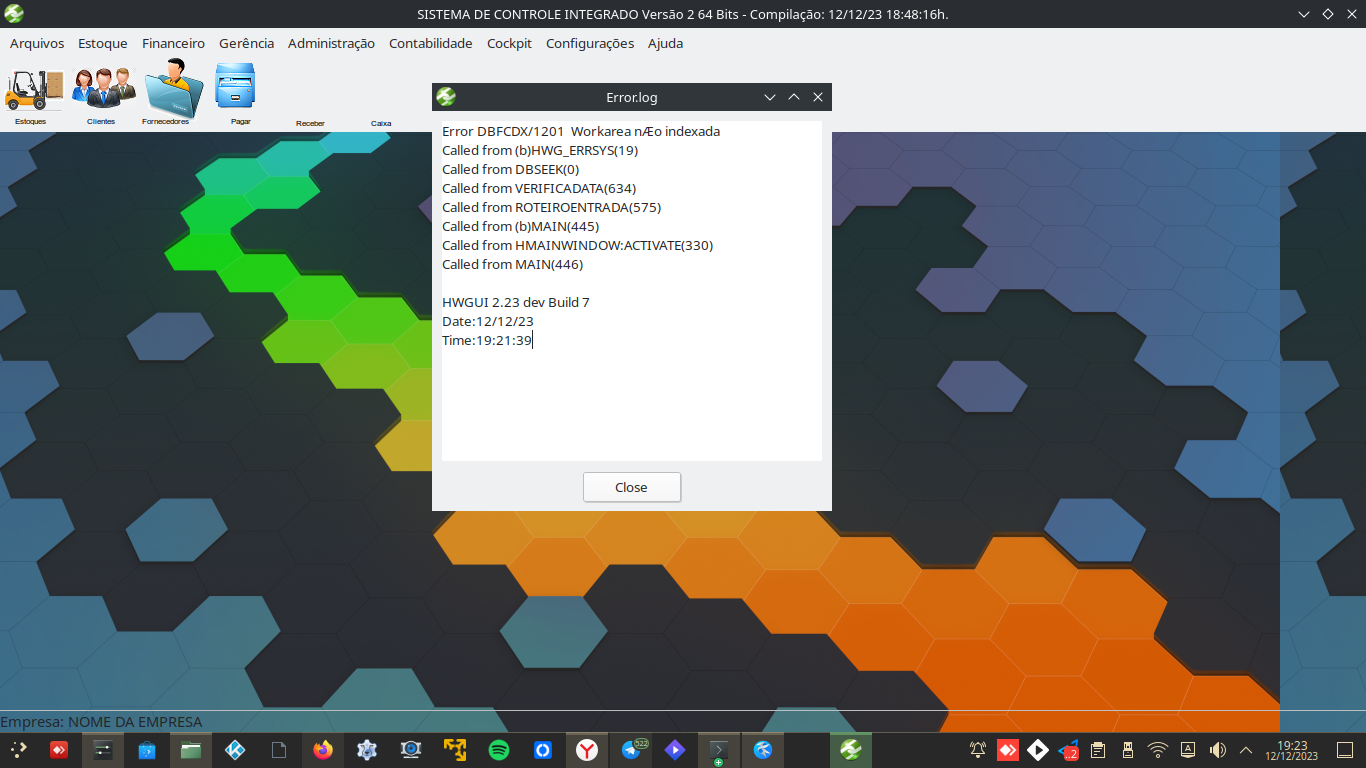Click the 'HMAINWINDOW:ACTIVATE(330)' log line
Screen dimensions: 1366x768
(x=578, y=245)
